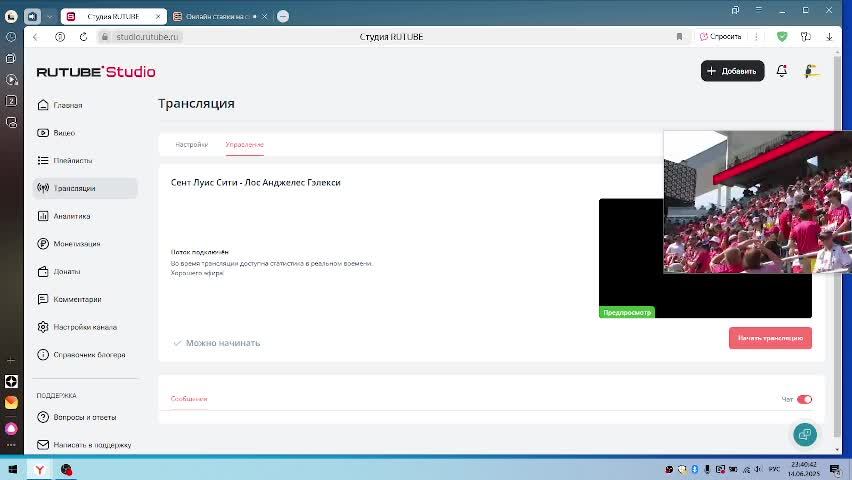Toggle the Чат switch
The image size is (852, 480).
(x=804, y=400)
